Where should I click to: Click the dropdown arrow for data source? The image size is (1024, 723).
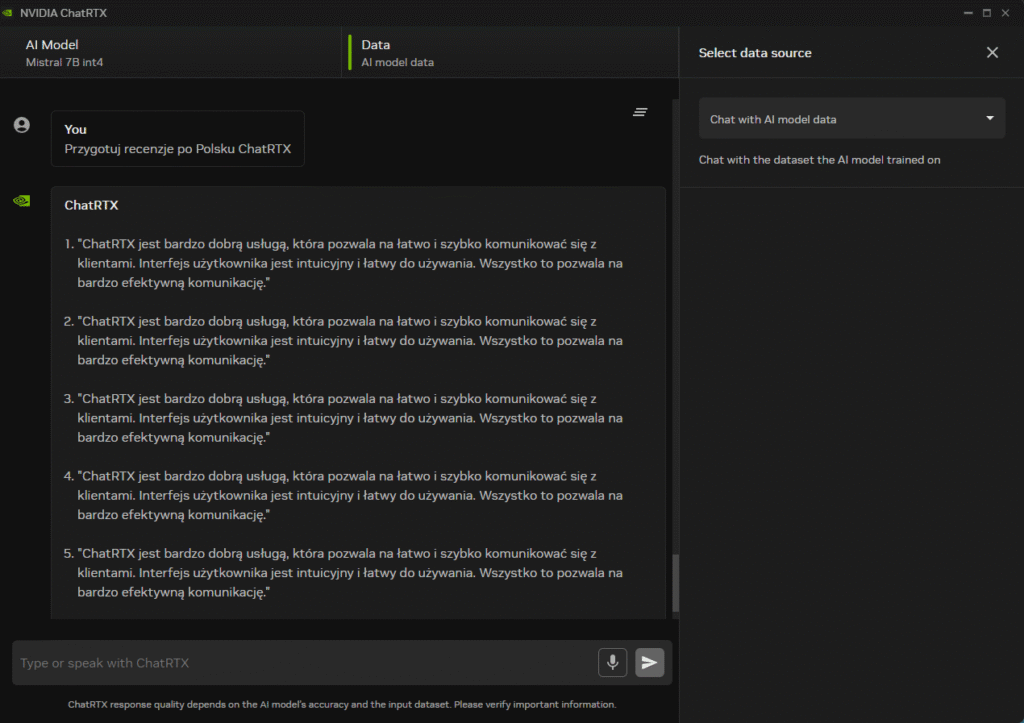(x=990, y=118)
